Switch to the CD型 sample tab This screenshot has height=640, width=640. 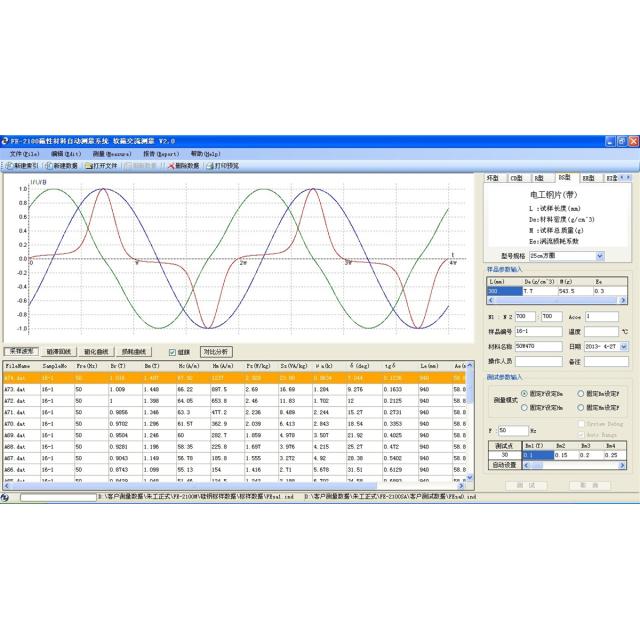(517, 178)
